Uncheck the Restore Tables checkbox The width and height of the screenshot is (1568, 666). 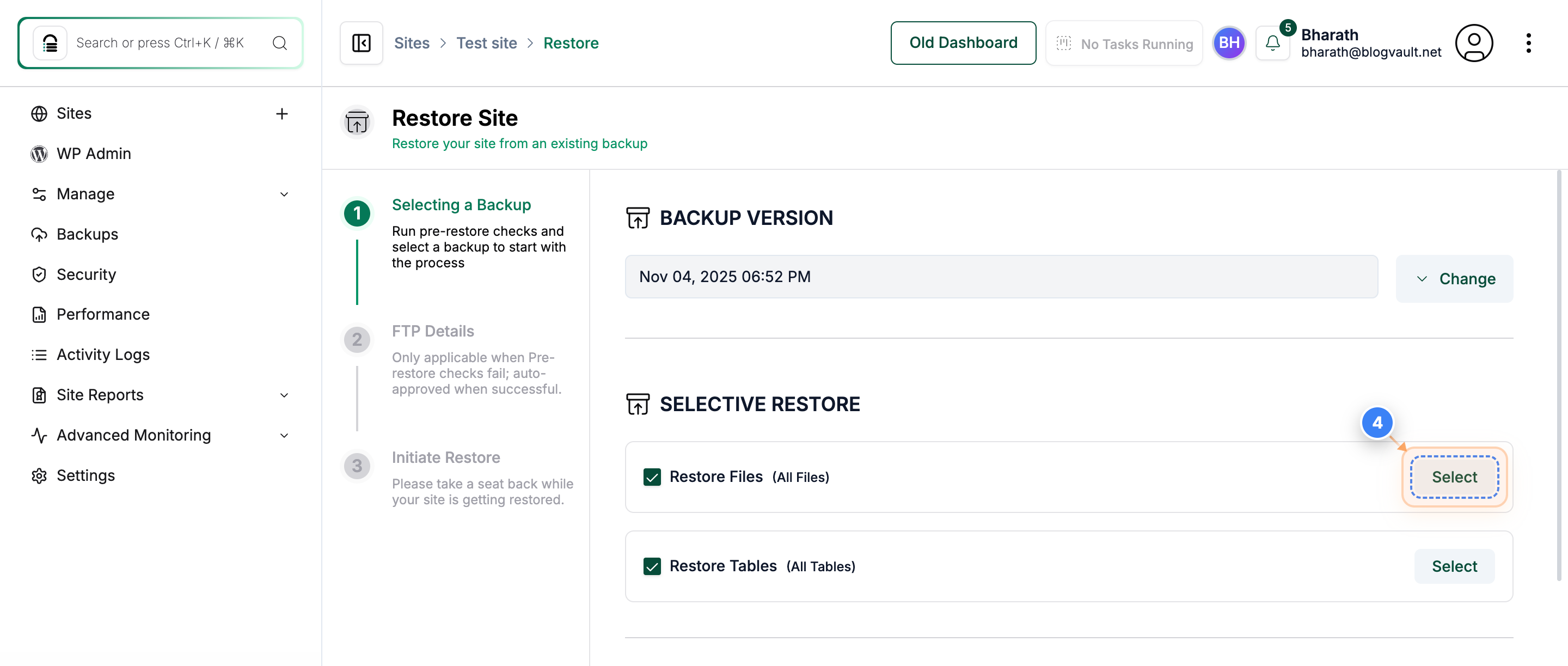click(653, 566)
